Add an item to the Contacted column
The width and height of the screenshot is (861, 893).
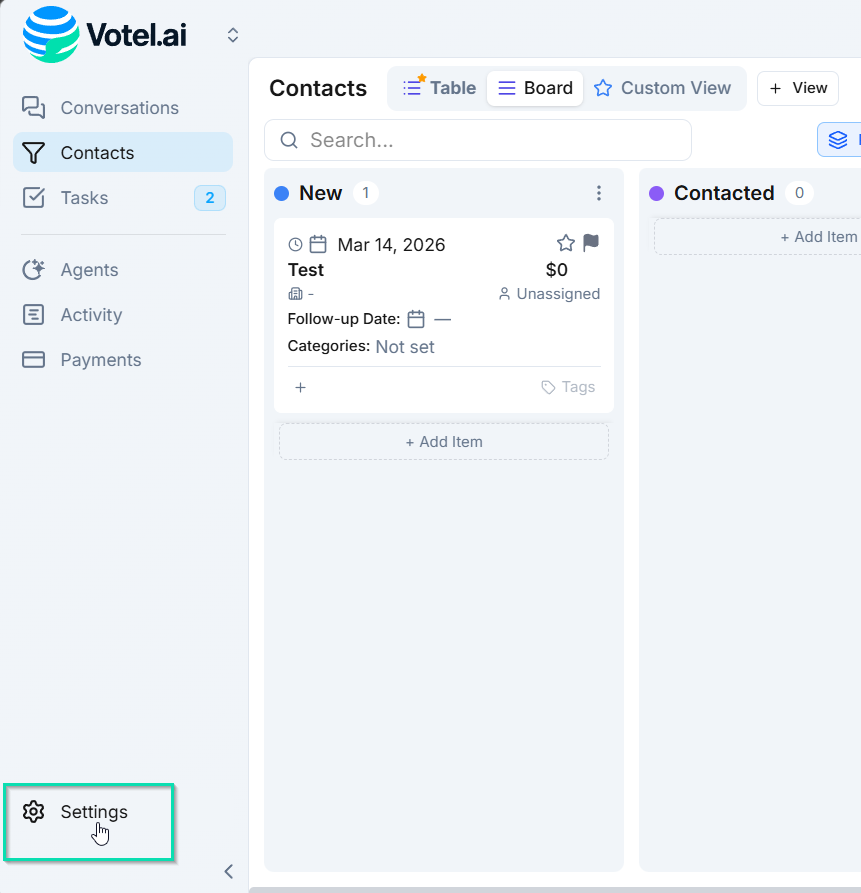[818, 237]
